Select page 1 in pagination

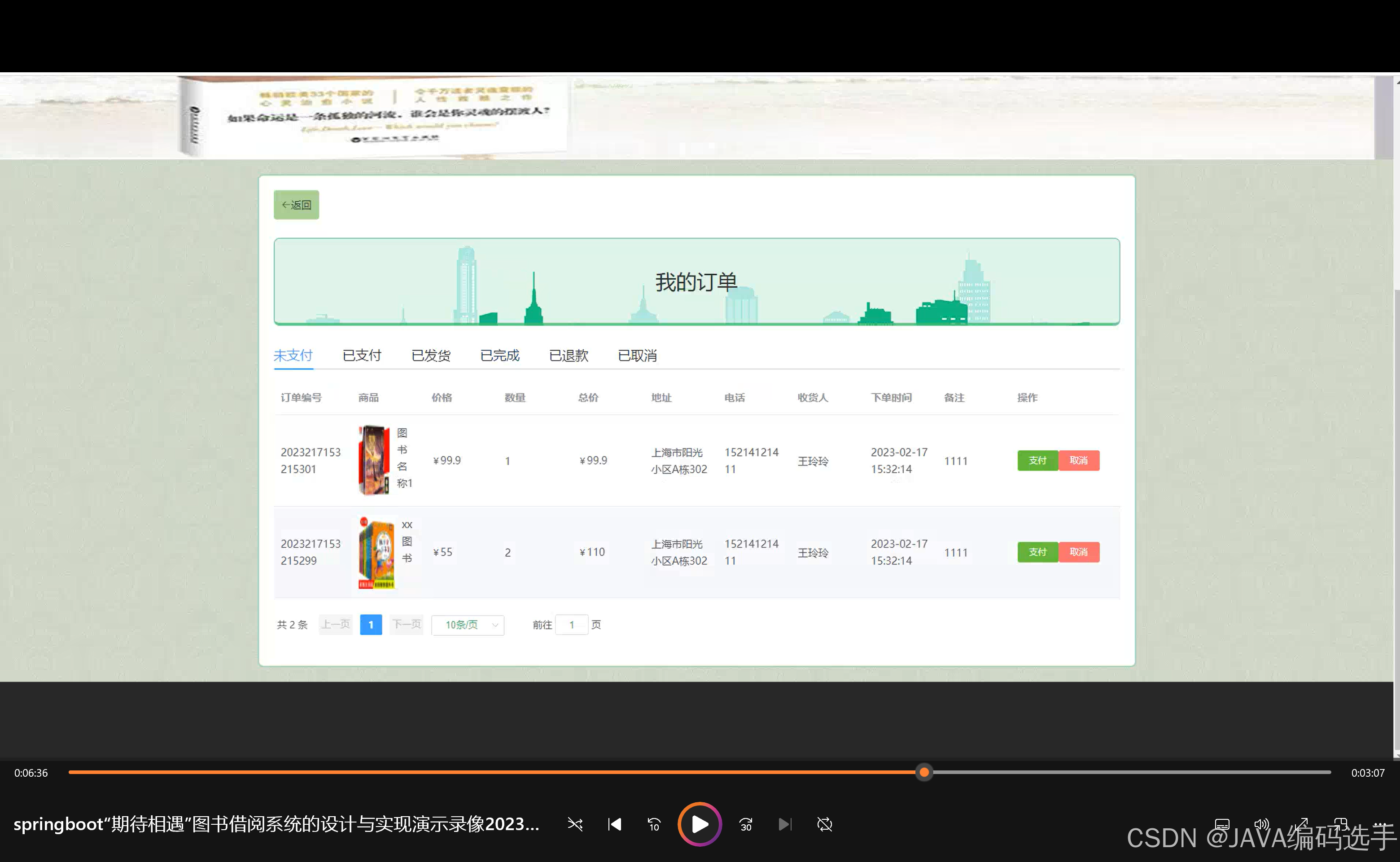click(x=371, y=625)
